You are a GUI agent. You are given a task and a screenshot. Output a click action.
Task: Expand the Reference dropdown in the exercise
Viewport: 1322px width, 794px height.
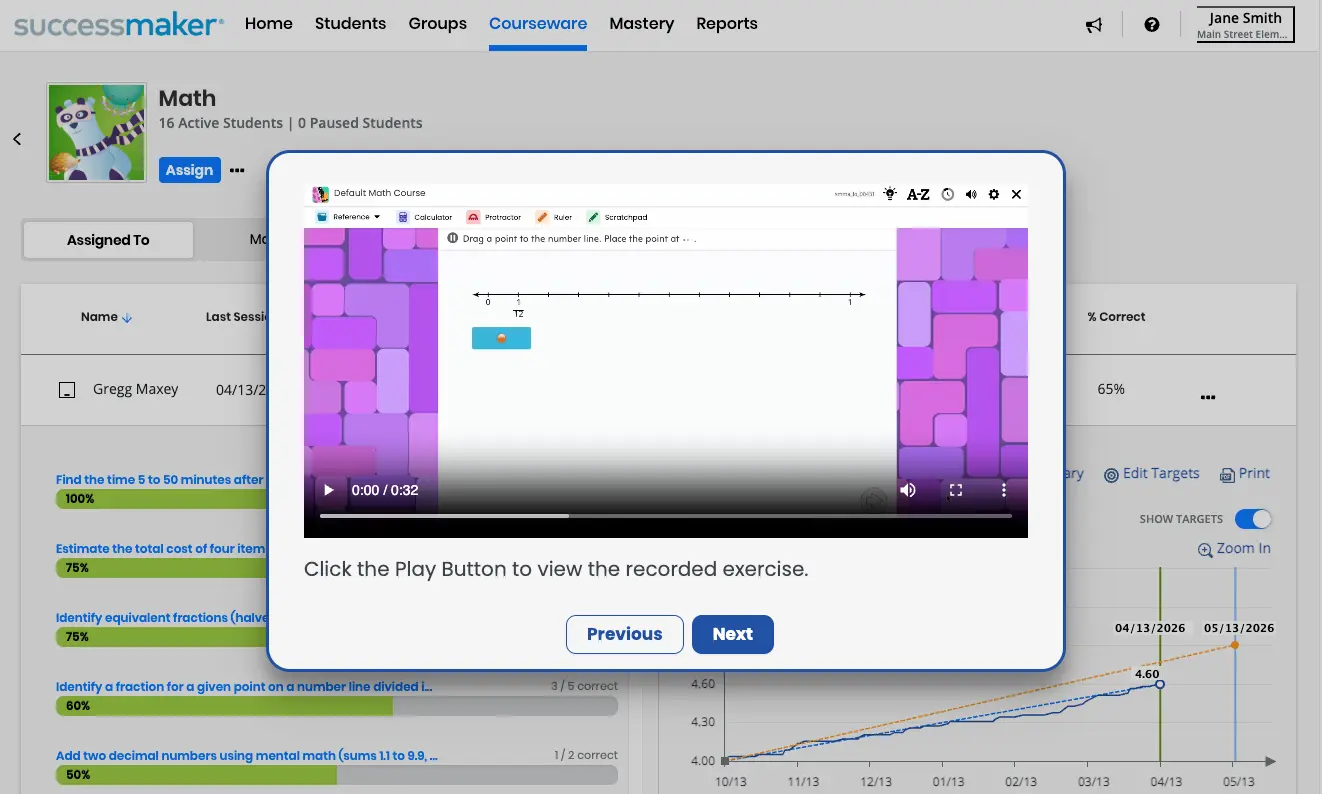pos(348,217)
